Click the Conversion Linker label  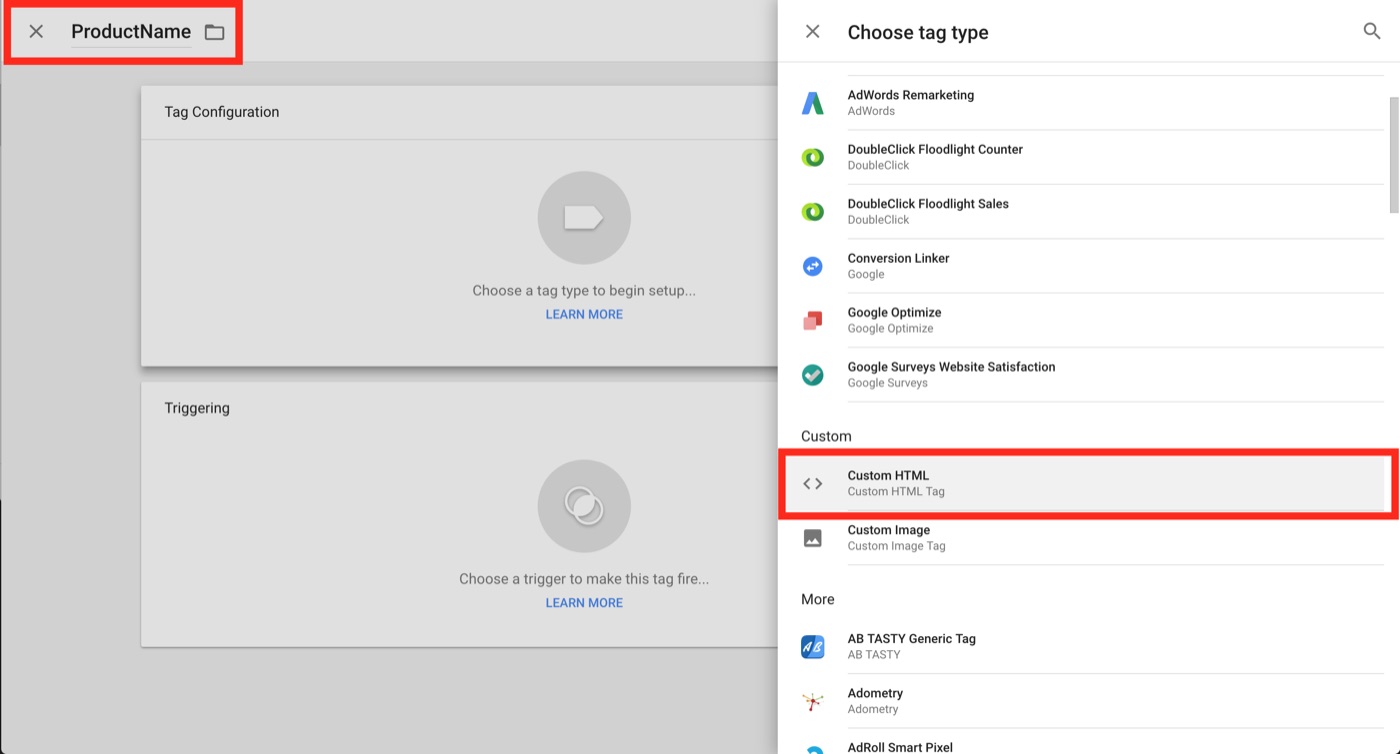pos(898,258)
